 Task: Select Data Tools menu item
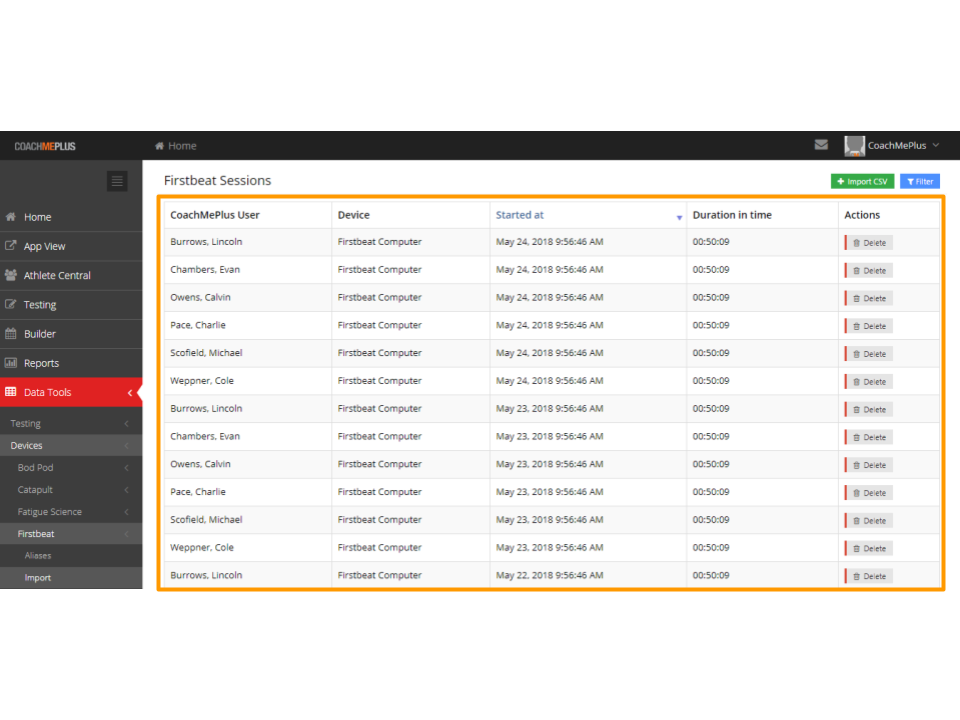[x=71, y=392]
